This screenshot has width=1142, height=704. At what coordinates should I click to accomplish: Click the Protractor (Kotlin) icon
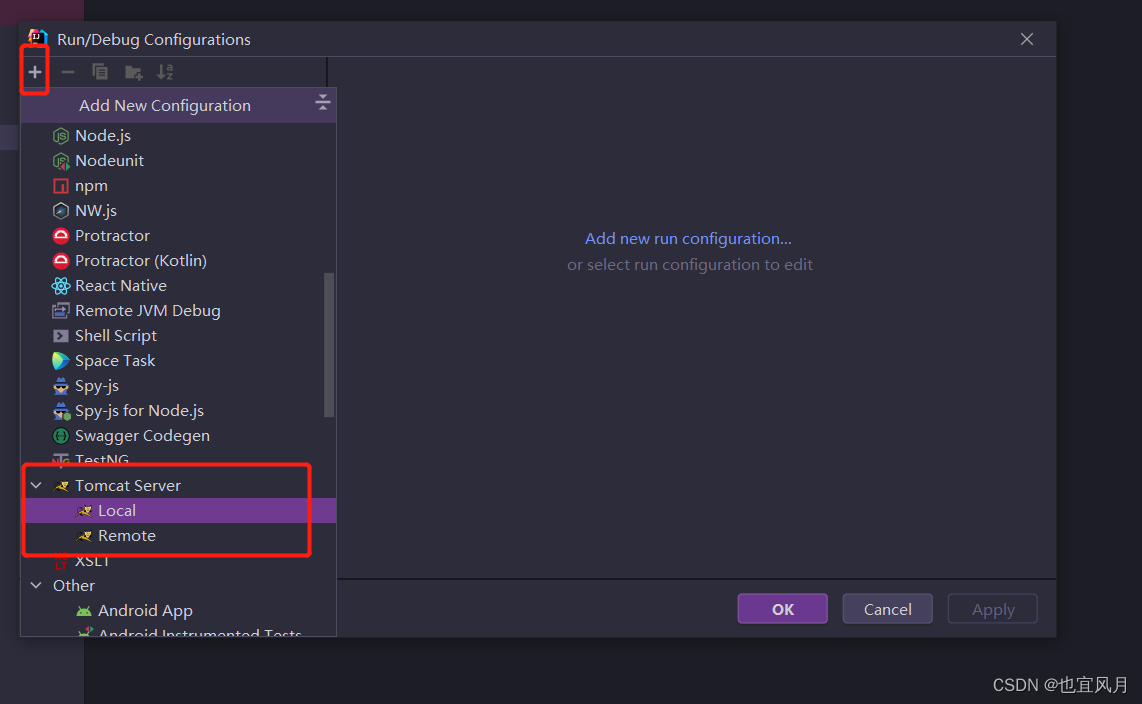(61, 261)
